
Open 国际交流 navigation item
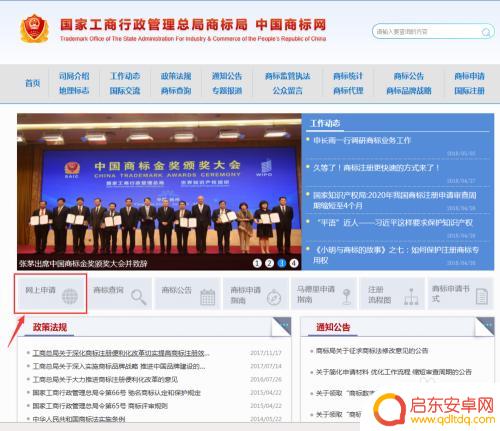pos(125,90)
